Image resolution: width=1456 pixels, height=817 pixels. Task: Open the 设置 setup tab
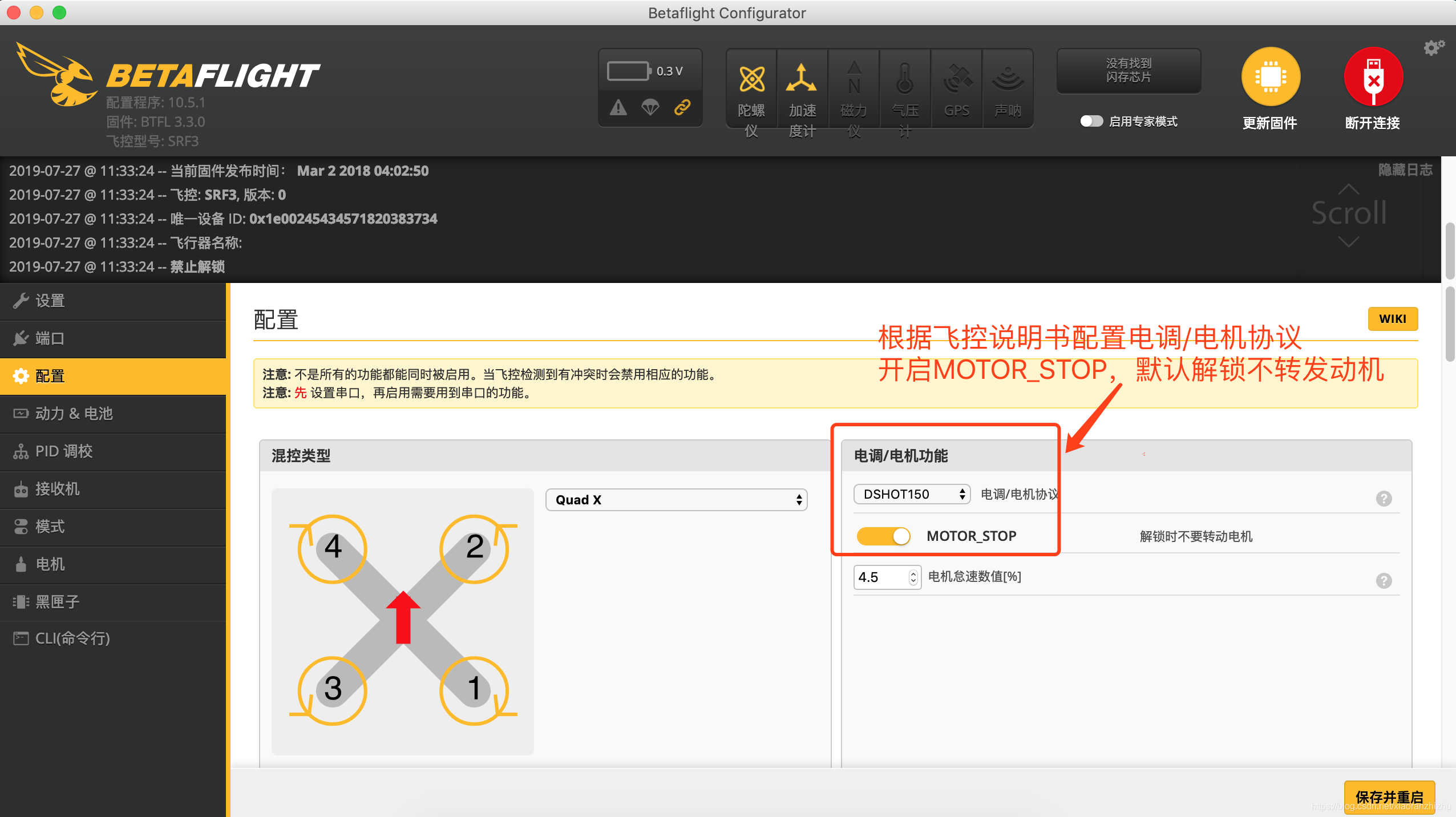(x=113, y=301)
